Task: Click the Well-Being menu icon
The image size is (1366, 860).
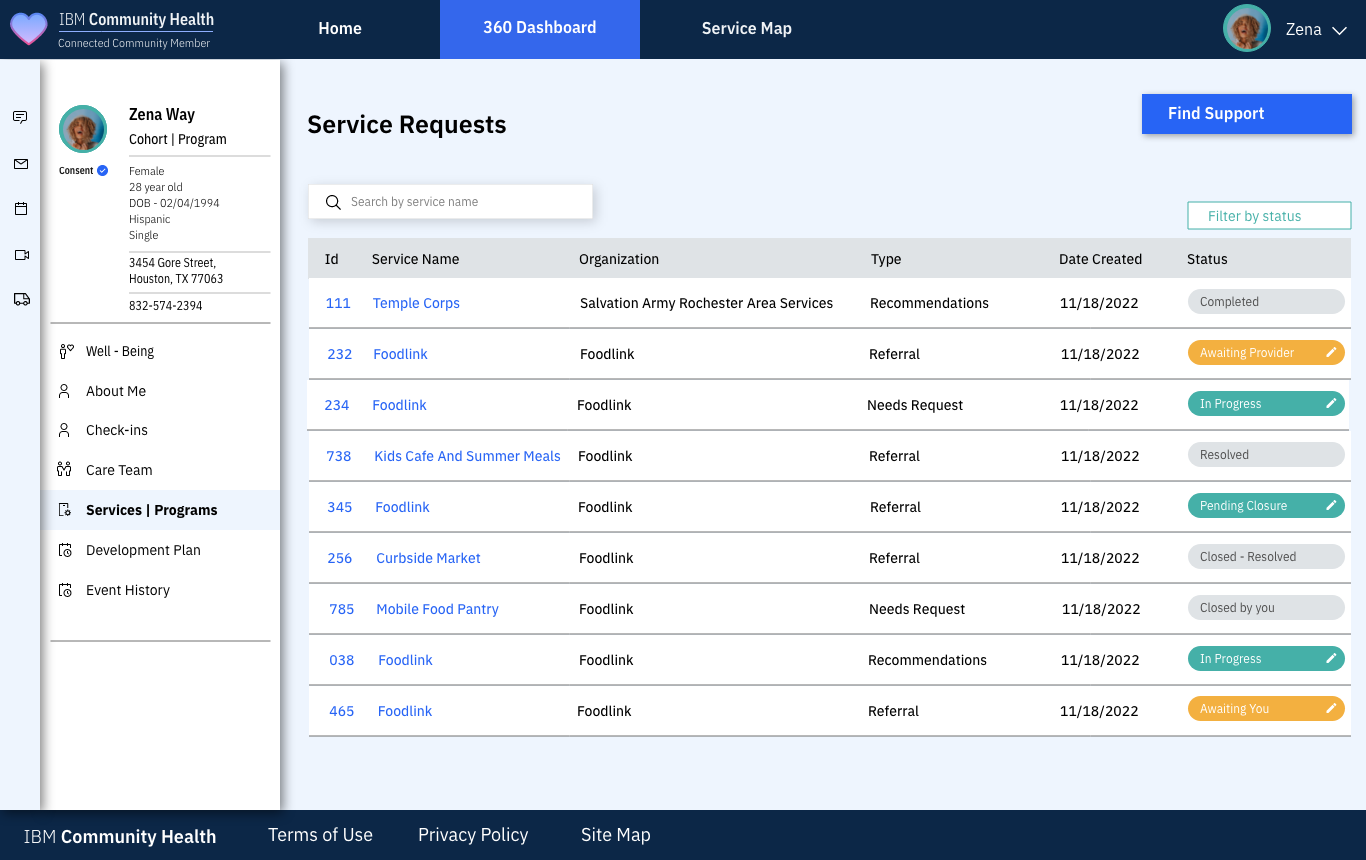Action: (x=66, y=351)
